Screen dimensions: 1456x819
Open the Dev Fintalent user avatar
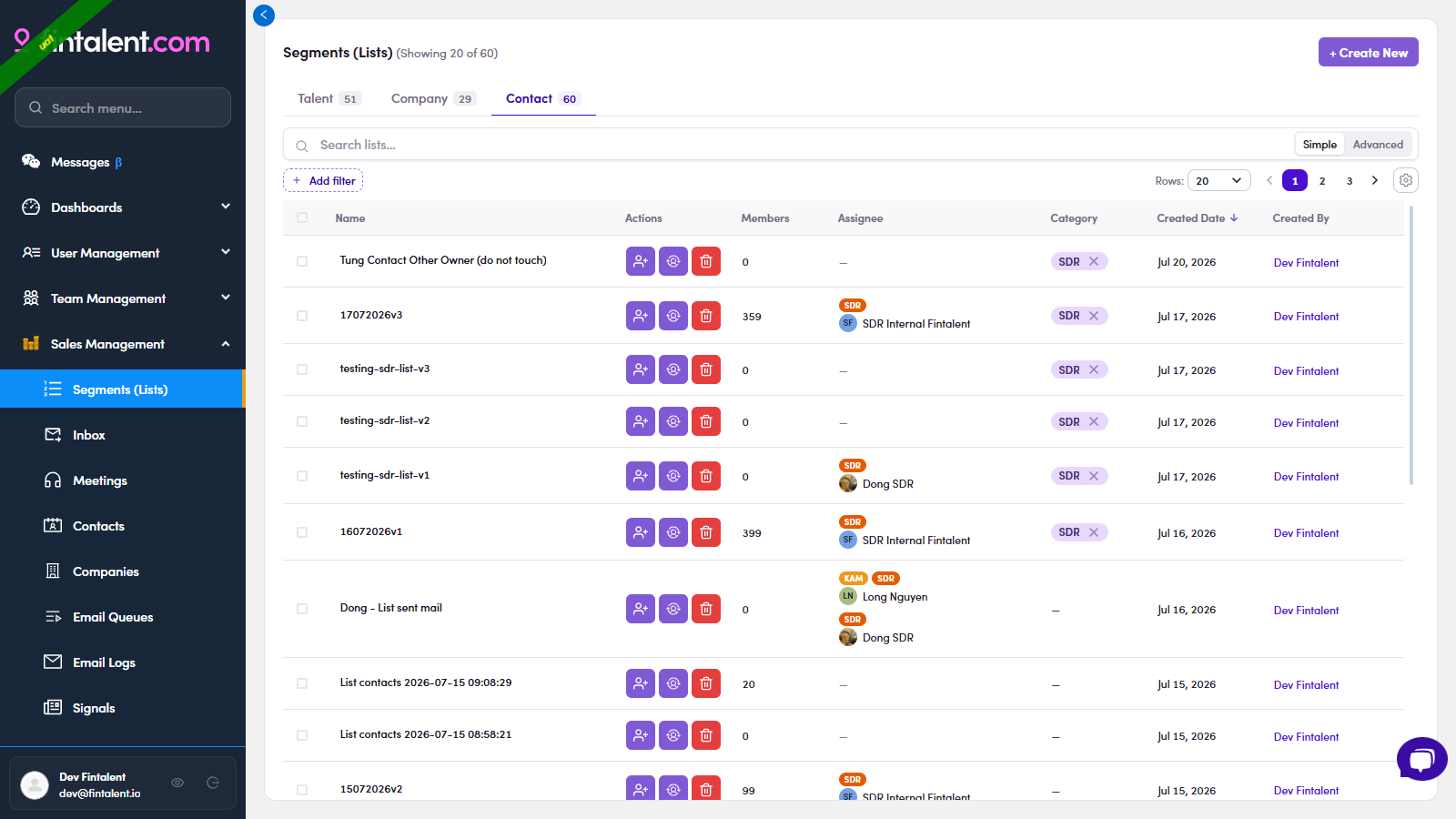[35, 784]
